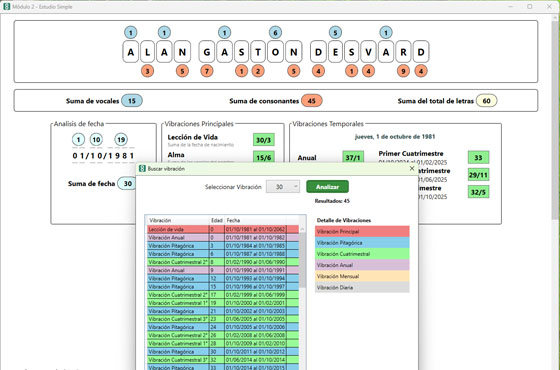
Task: Select the Vibración Mensual legend color
Action: click(362, 276)
